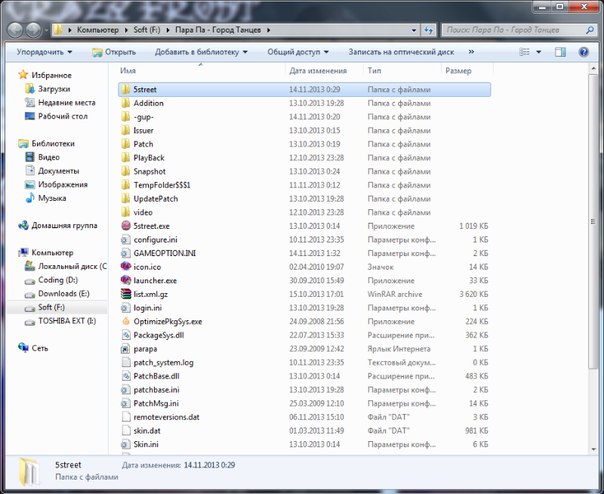This screenshot has width=604, height=494.
Task: Show hidden toolbar commands chevron
Action: 471,52
